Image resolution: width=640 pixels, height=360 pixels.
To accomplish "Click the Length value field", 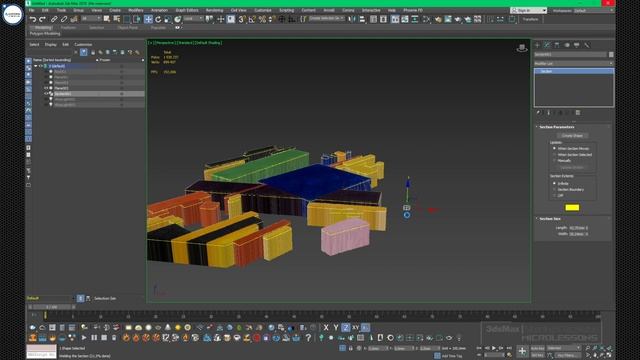I will (577, 228).
